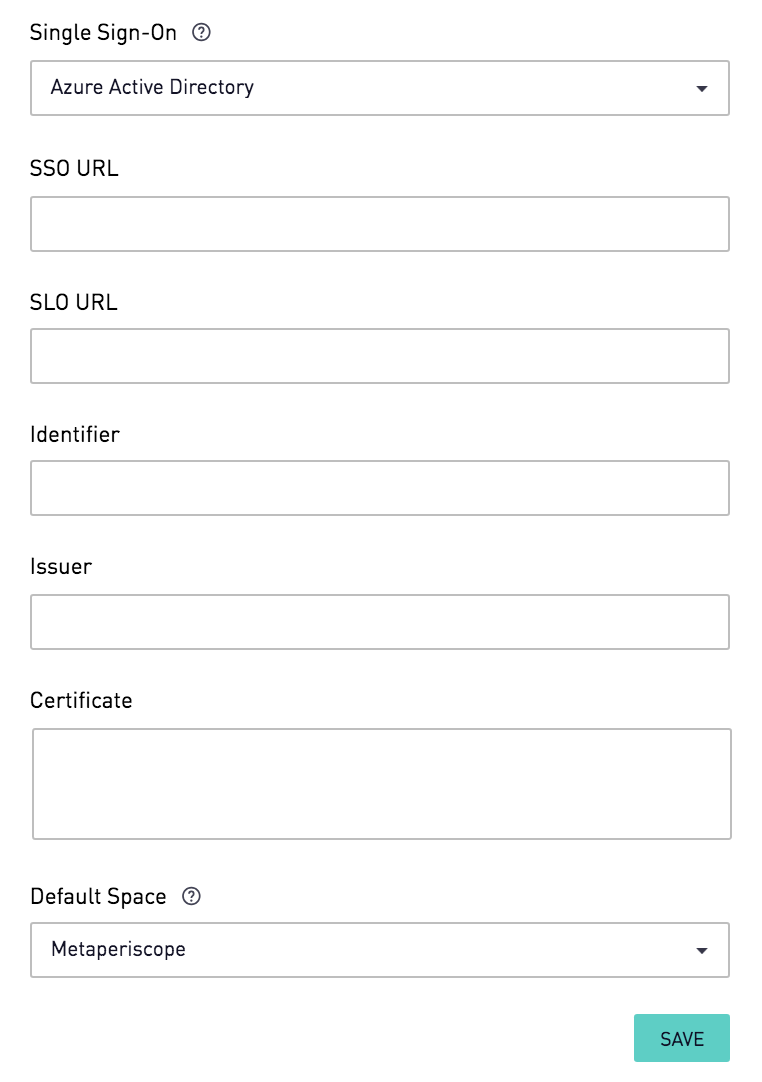The width and height of the screenshot is (762, 1082).
Task: Click the Default Space label text
Action: pos(98,896)
